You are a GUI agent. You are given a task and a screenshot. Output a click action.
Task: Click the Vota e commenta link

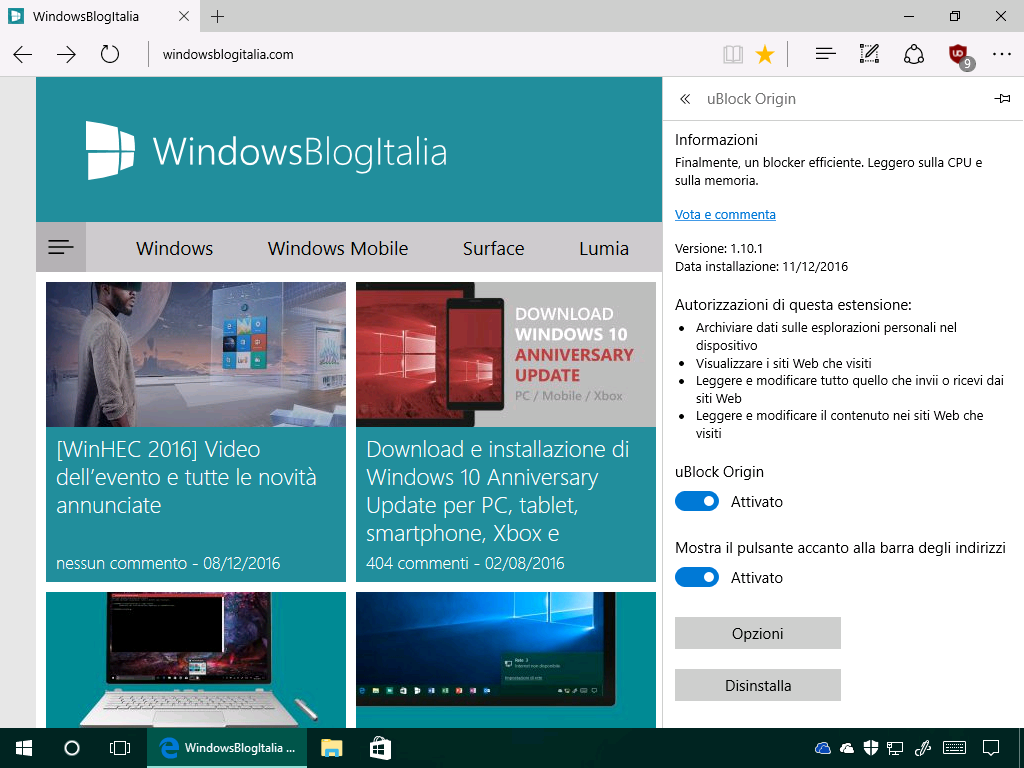[725, 214]
